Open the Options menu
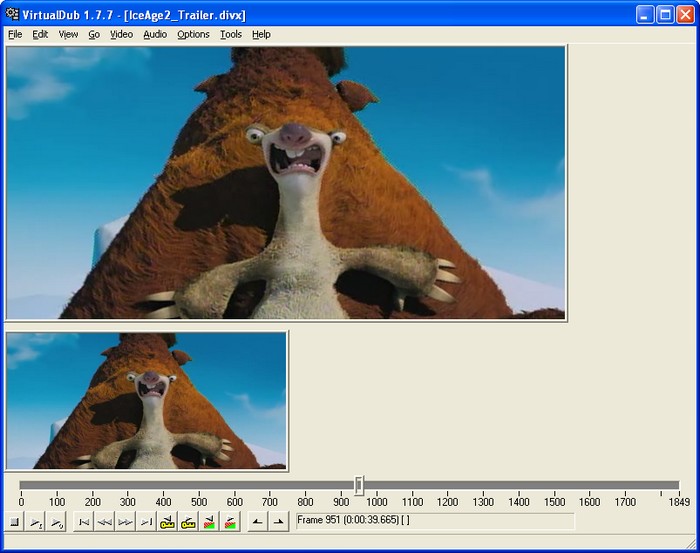This screenshot has width=700, height=553. (193, 34)
